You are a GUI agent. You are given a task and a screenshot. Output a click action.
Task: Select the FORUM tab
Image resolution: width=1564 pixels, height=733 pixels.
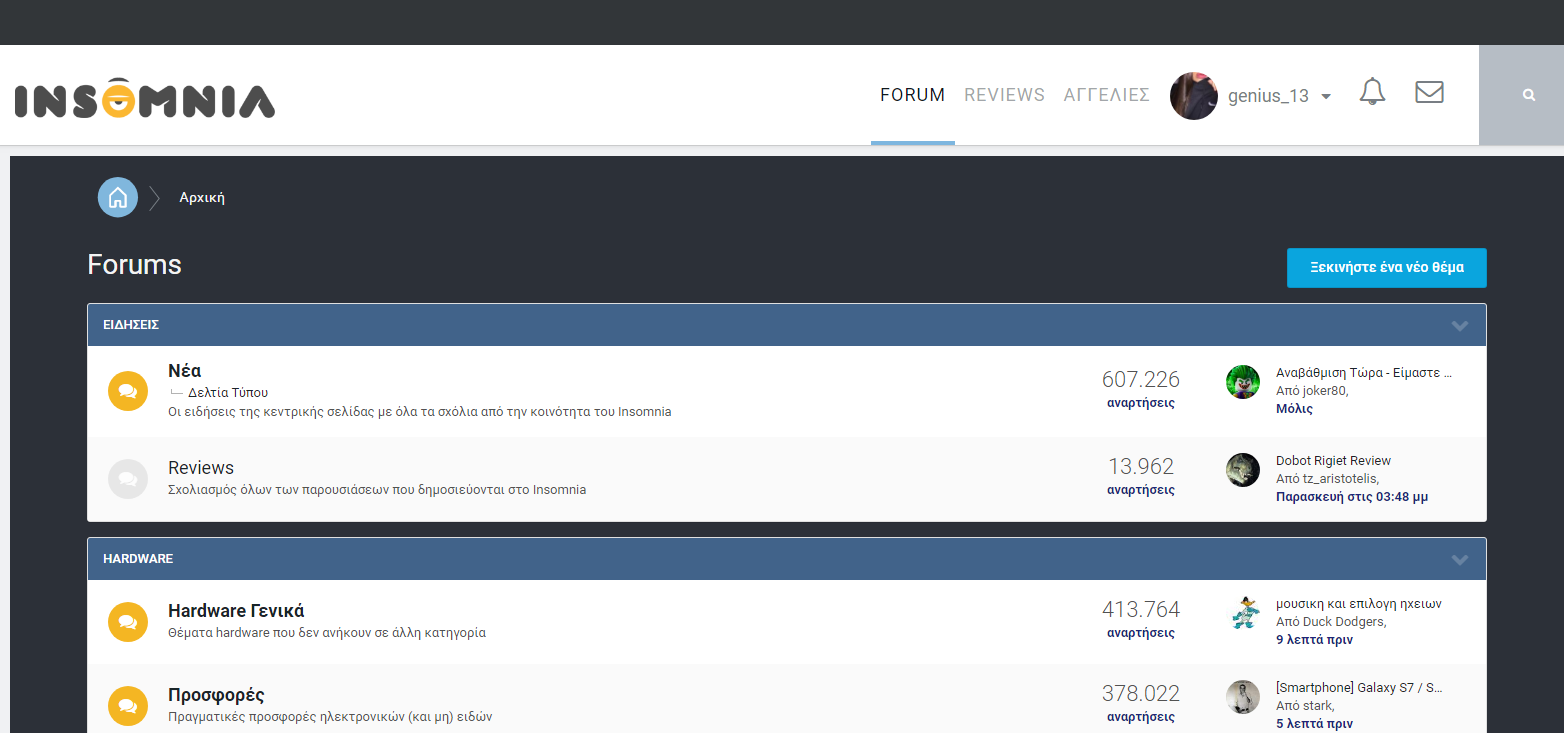point(912,95)
